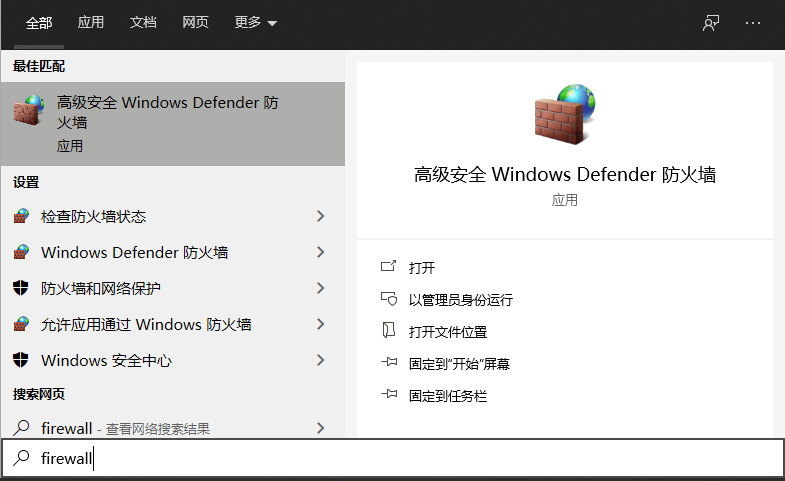Expand the 检查防火墙状态 chevron
Viewport: 785px width, 481px height.
pyautogui.click(x=321, y=216)
